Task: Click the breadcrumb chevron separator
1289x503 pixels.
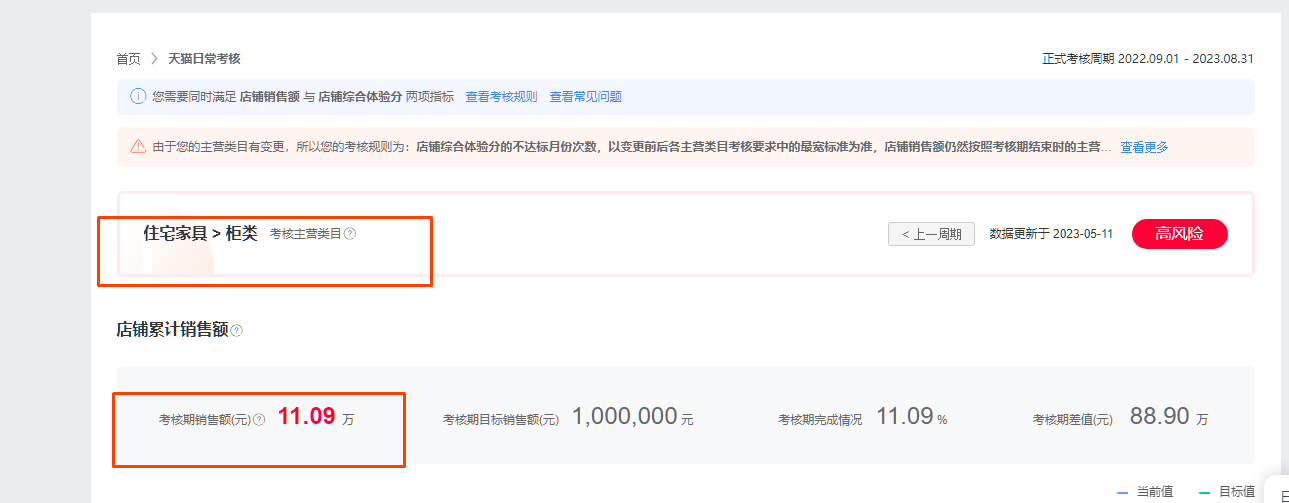Action: click(155, 59)
